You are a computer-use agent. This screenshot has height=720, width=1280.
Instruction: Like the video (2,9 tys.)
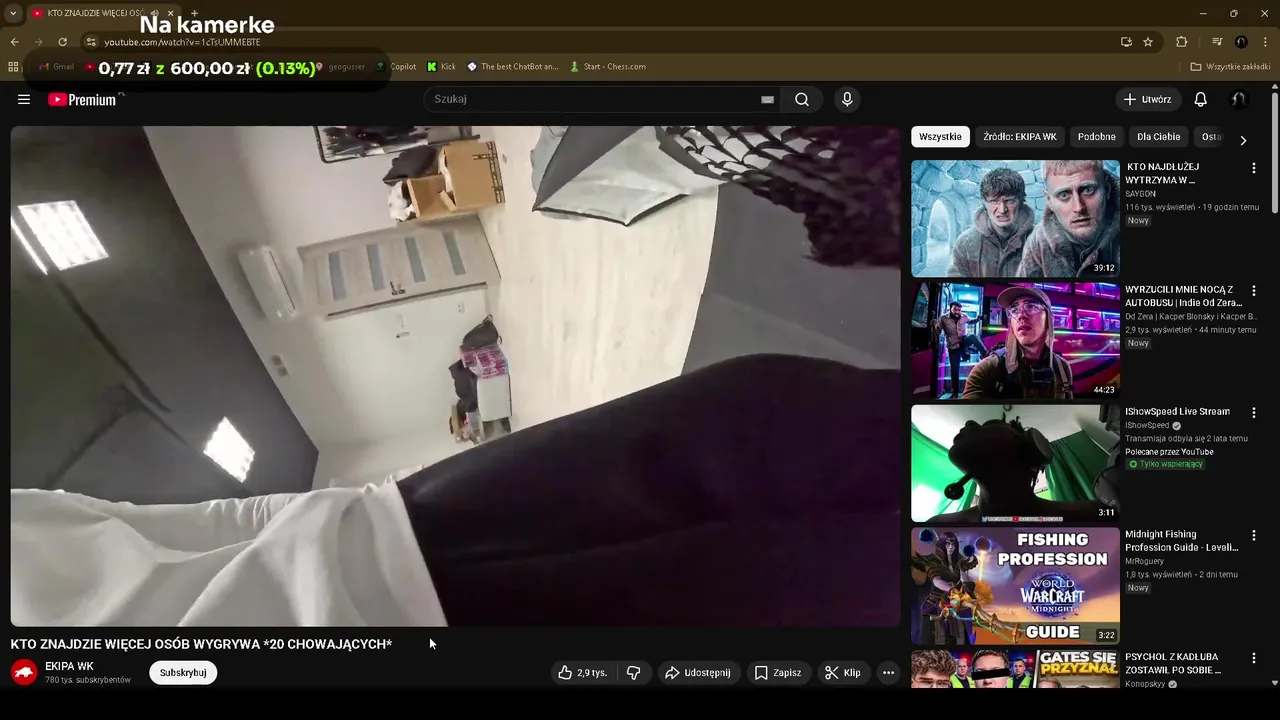coord(583,673)
